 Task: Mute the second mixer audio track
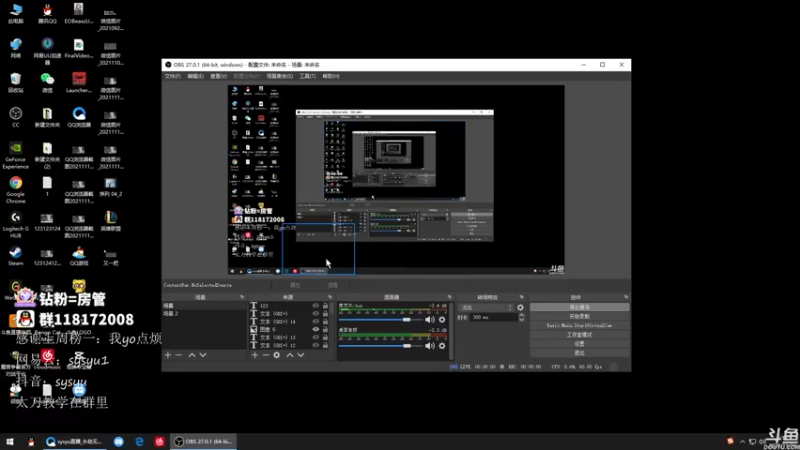click(x=430, y=345)
